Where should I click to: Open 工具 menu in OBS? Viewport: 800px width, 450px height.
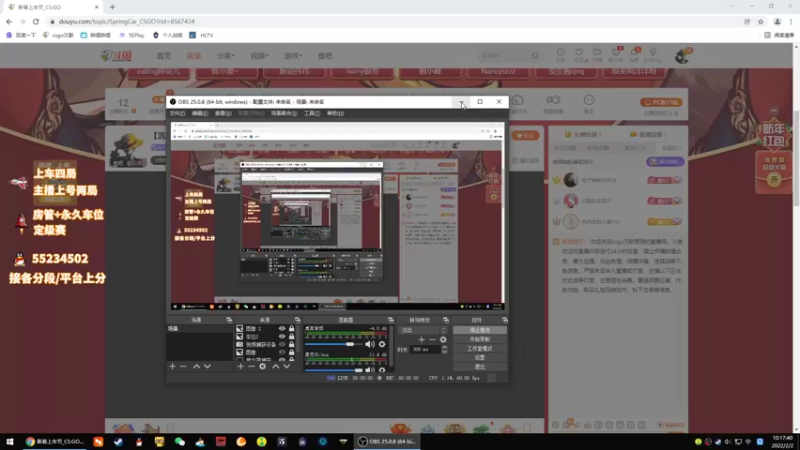[x=312, y=113]
